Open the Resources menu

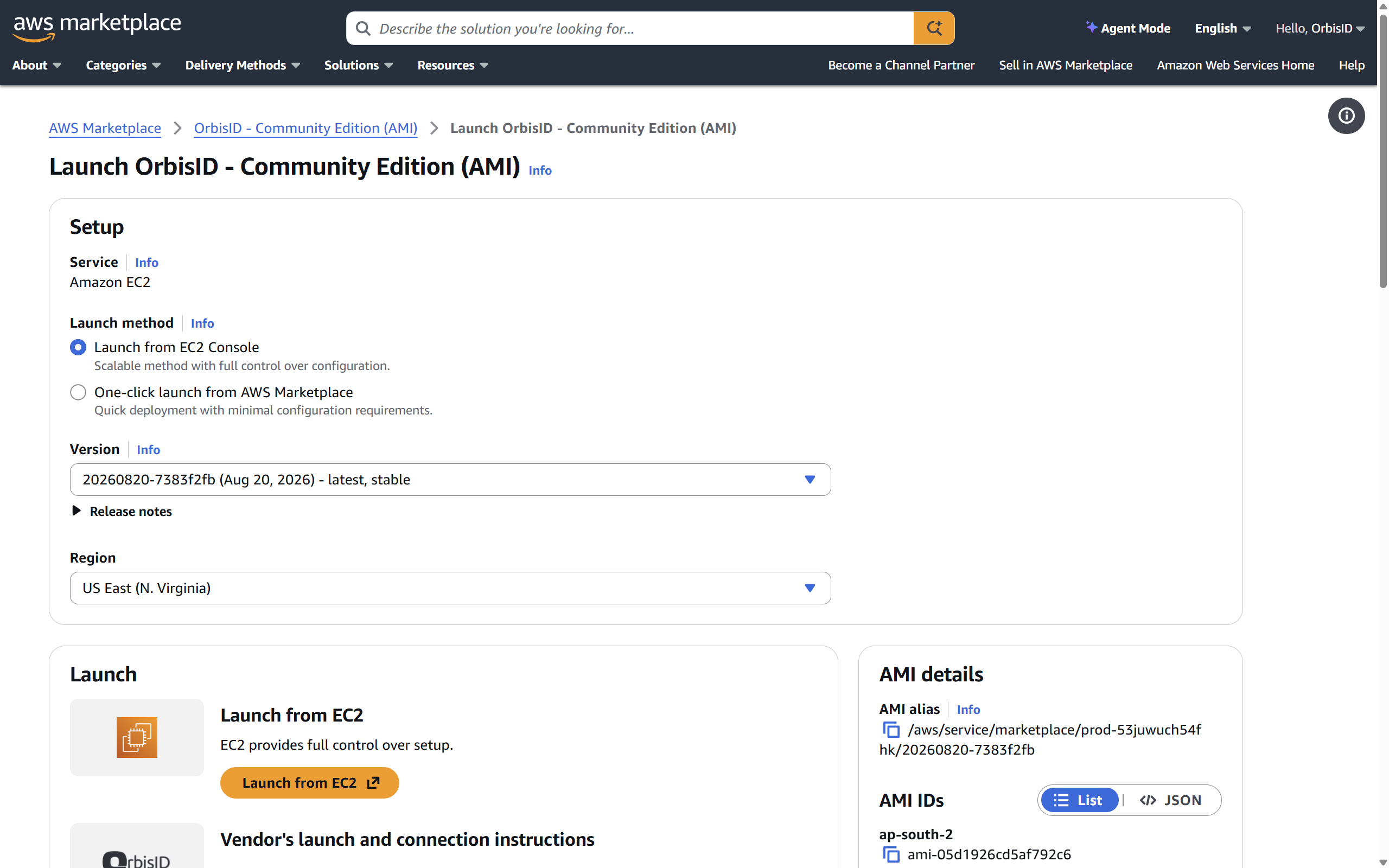[x=453, y=65]
